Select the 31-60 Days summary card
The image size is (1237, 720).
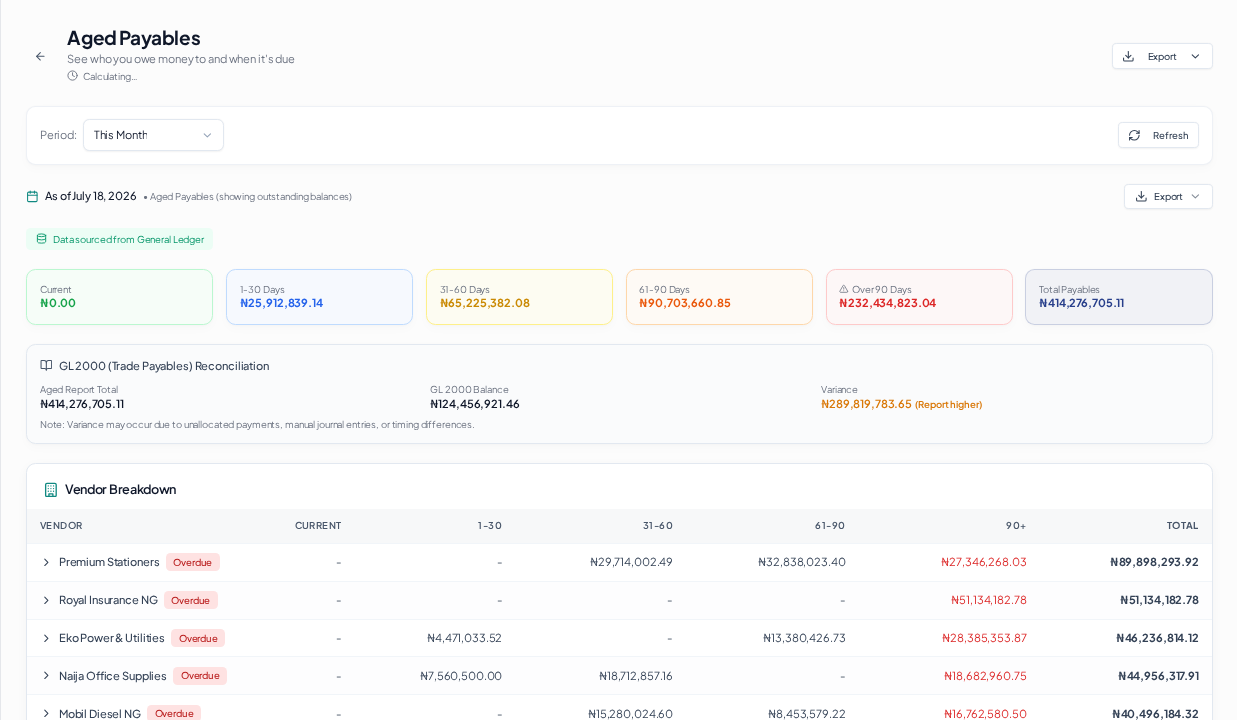tap(519, 297)
